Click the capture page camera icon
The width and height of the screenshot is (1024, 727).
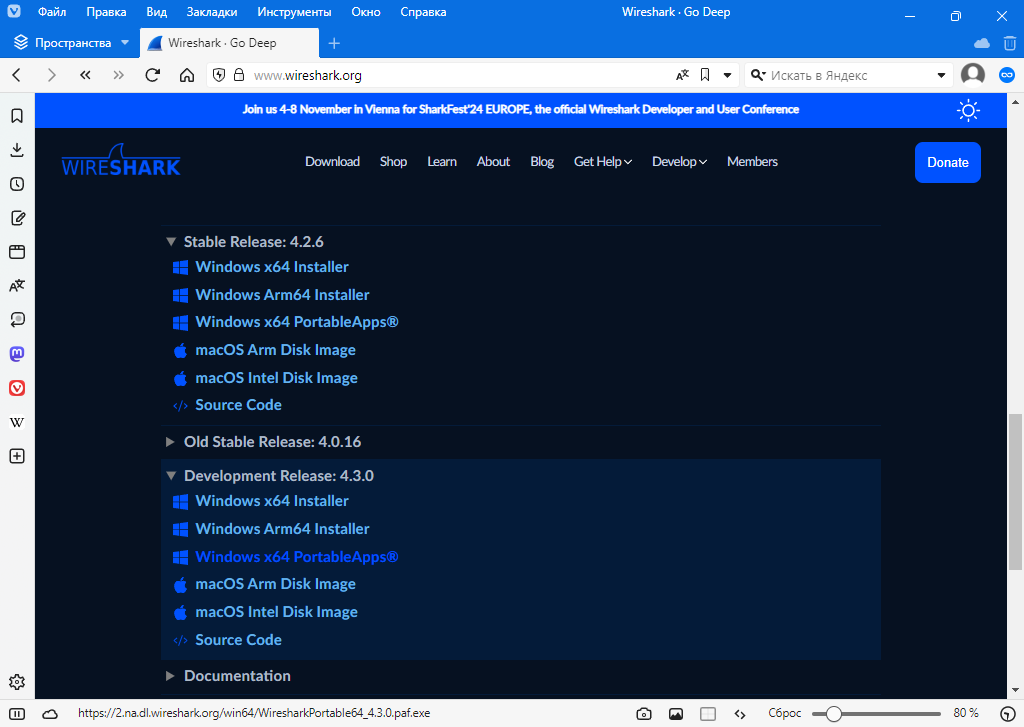[644, 713]
